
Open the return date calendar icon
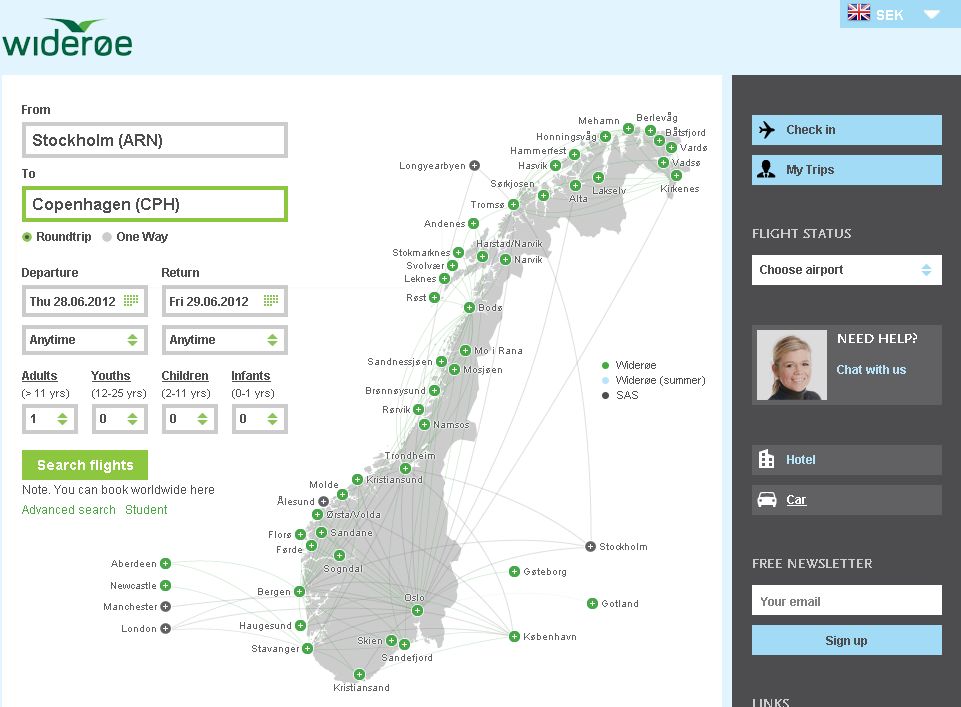pyautogui.click(x=271, y=301)
